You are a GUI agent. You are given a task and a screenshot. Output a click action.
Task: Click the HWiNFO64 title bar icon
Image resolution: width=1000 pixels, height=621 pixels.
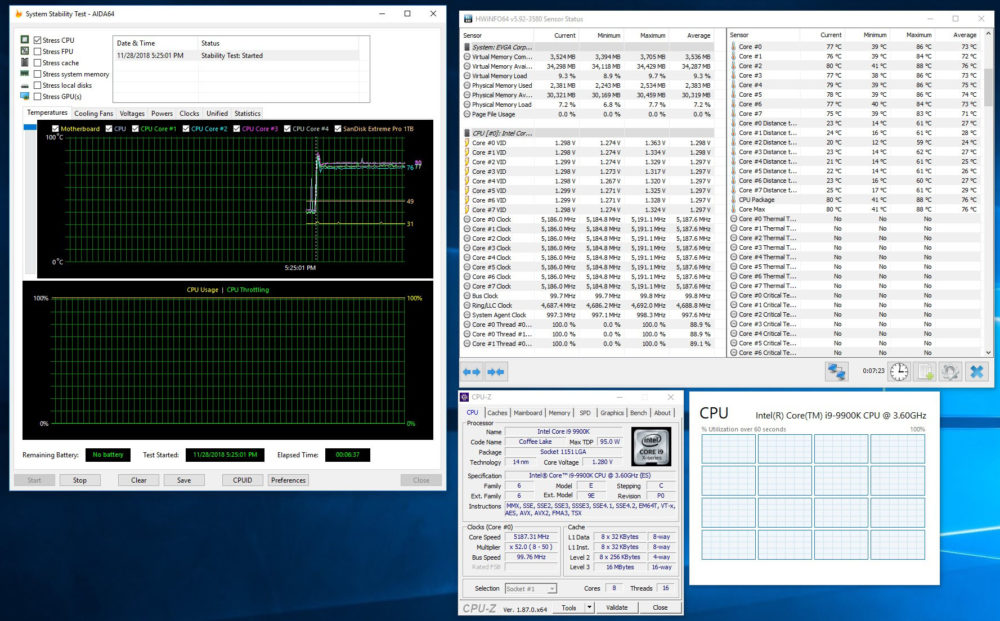468,19
